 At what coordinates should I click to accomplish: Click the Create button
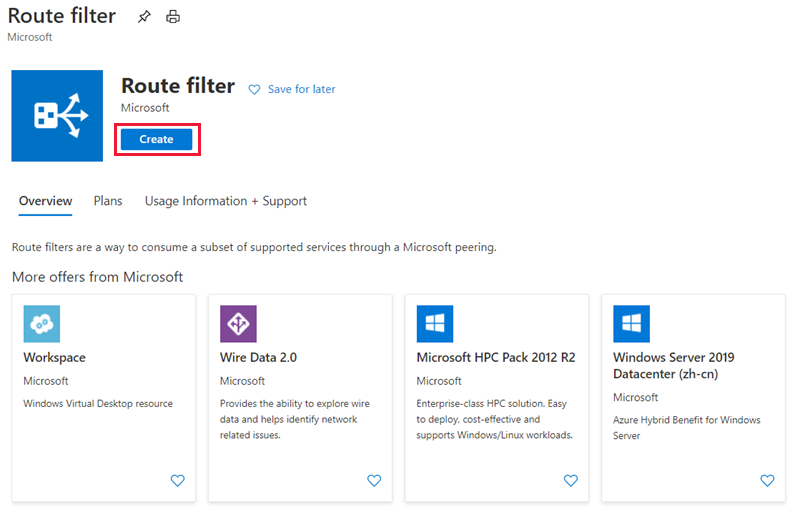[x=157, y=139]
